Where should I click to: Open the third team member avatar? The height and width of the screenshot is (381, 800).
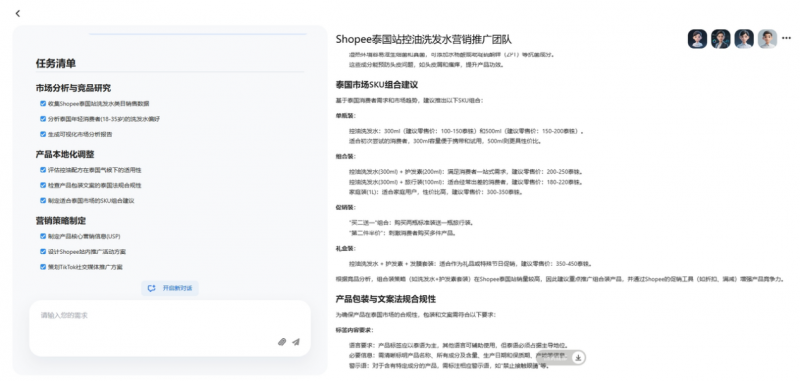coord(744,39)
